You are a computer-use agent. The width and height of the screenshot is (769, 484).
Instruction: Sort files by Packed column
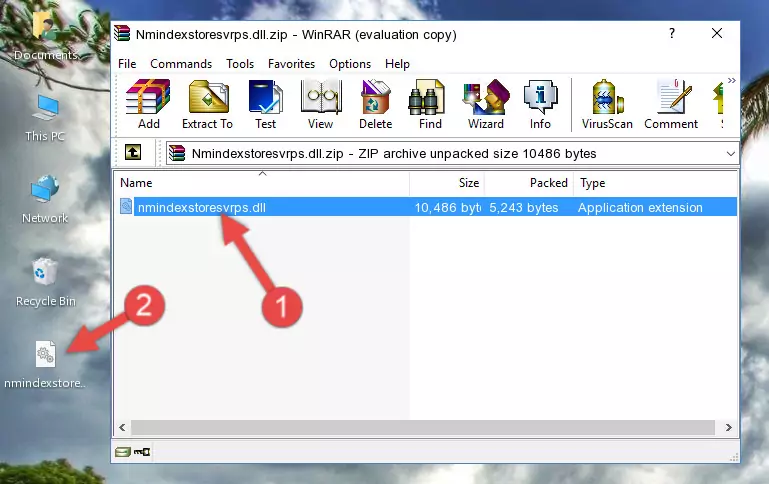coord(529,183)
